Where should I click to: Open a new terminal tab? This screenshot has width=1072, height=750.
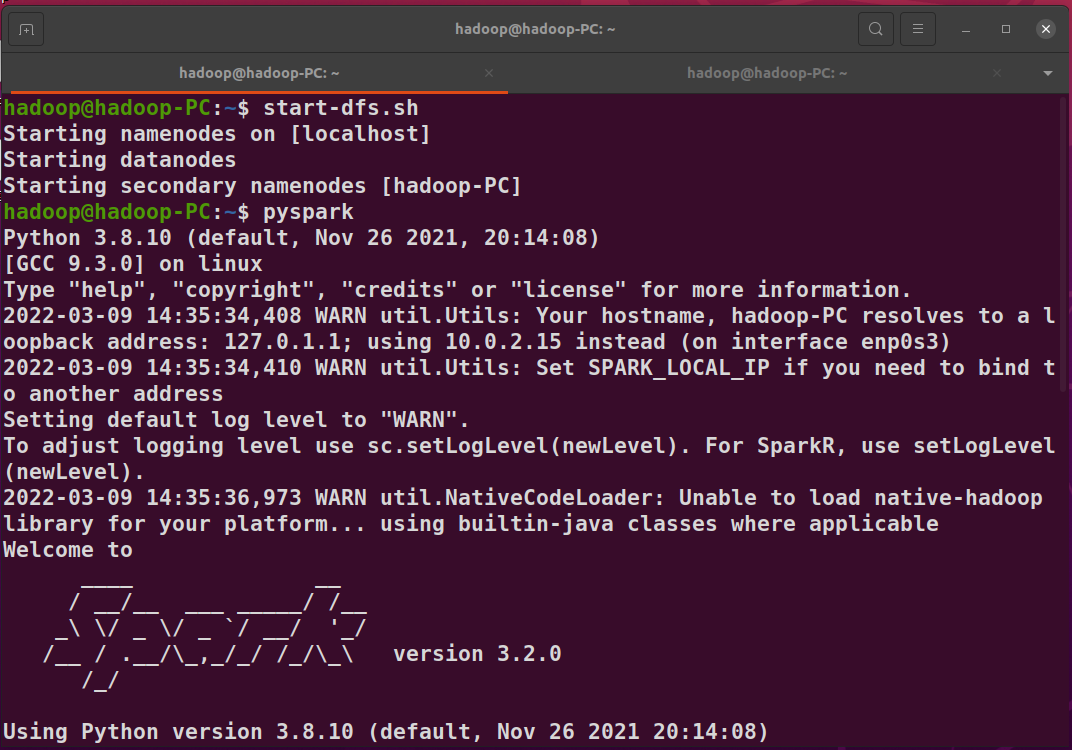tap(27, 29)
